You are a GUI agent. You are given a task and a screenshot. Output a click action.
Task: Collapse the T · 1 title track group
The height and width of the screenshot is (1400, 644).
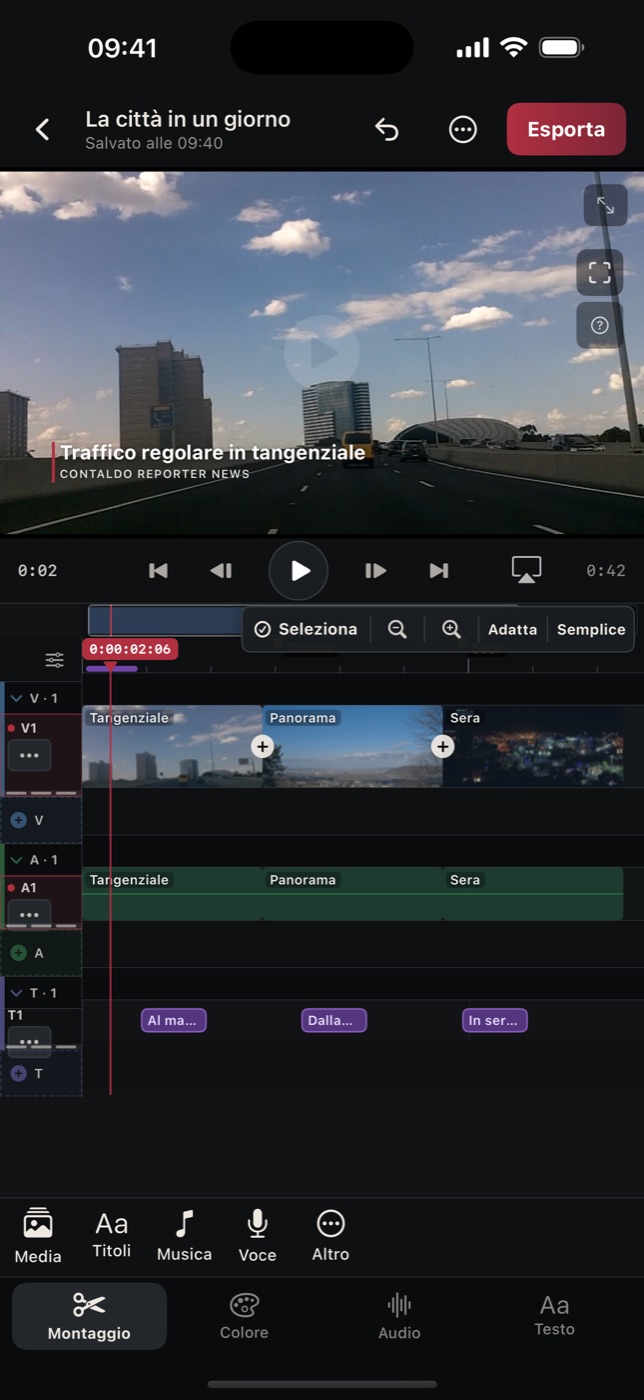pyautogui.click(x=16, y=993)
